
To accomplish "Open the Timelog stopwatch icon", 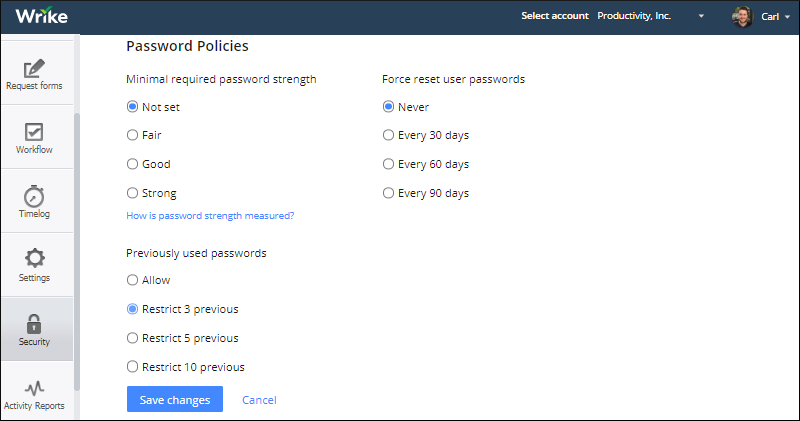I will tap(34, 196).
